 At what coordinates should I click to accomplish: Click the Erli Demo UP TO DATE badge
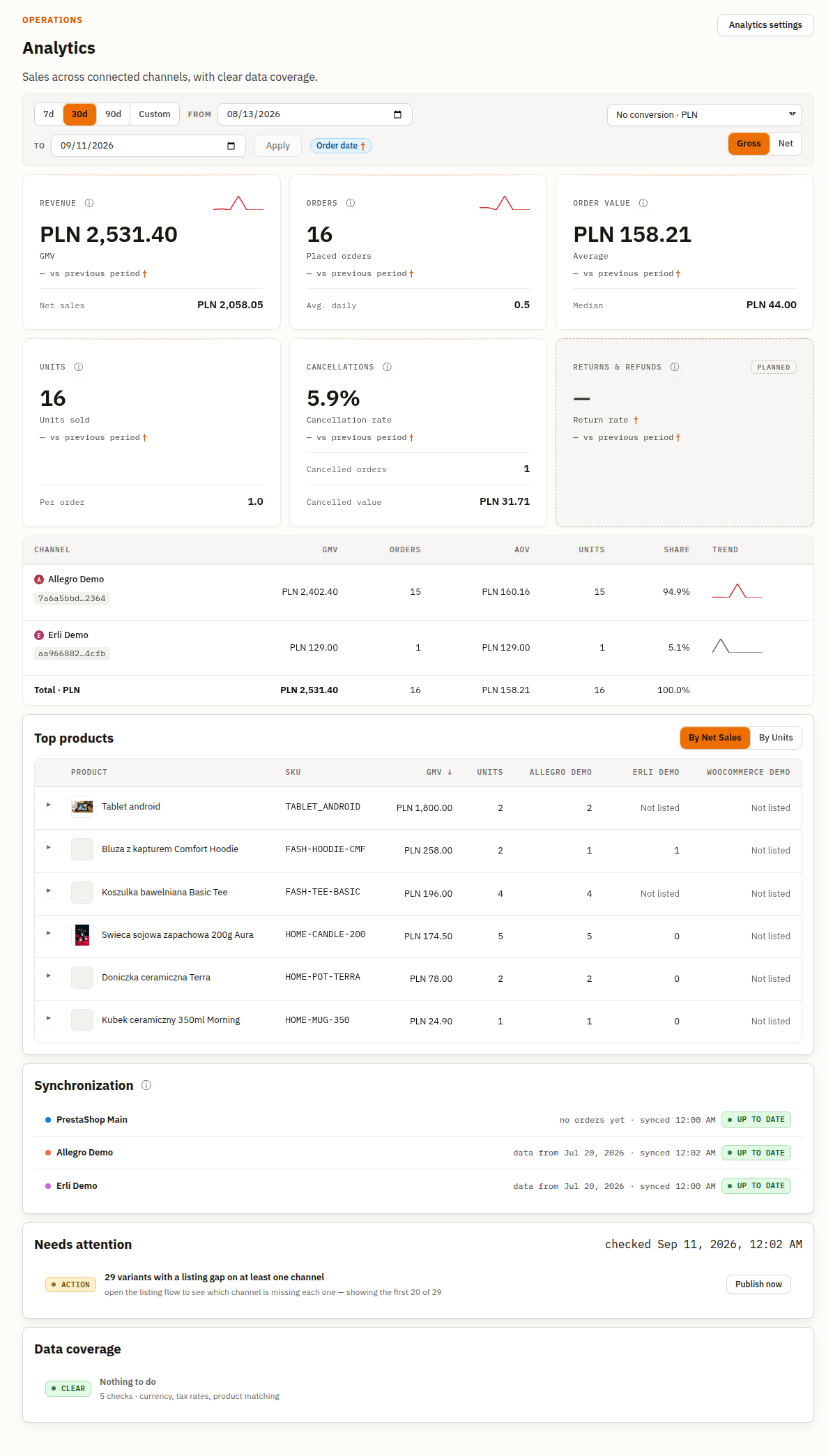pyautogui.click(x=756, y=1185)
